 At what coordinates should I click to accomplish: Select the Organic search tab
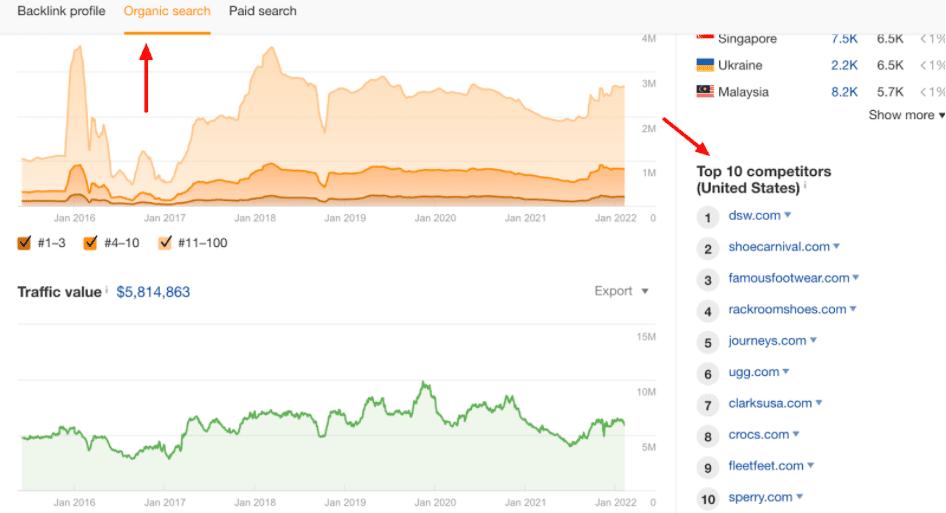coord(167,11)
